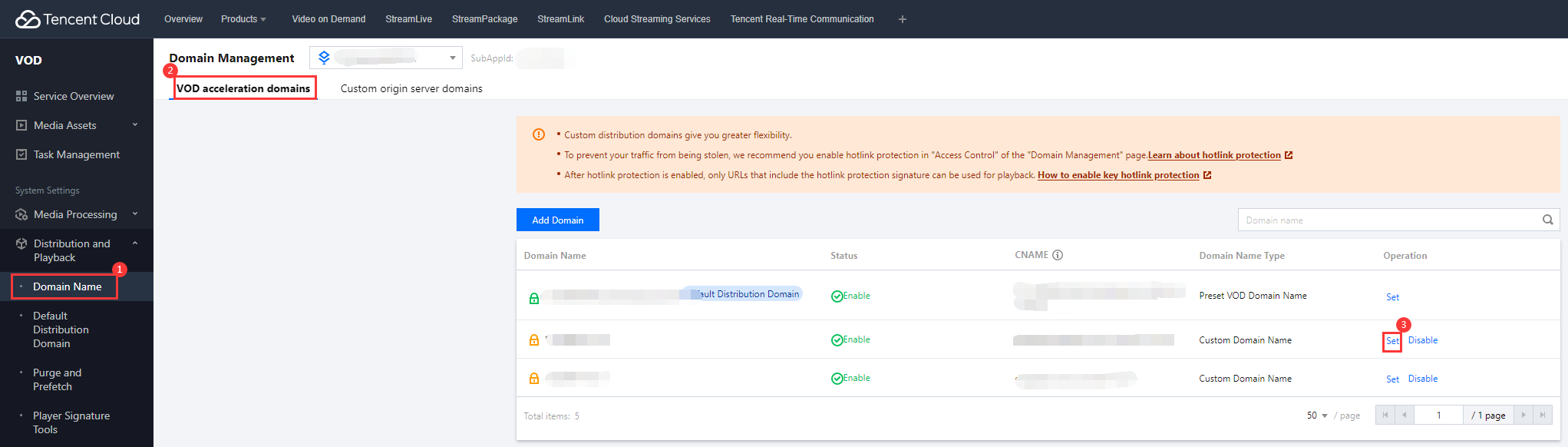The width and height of the screenshot is (1568, 447).
Task: Open the 50 per page dropdown
Action: 1316,416
